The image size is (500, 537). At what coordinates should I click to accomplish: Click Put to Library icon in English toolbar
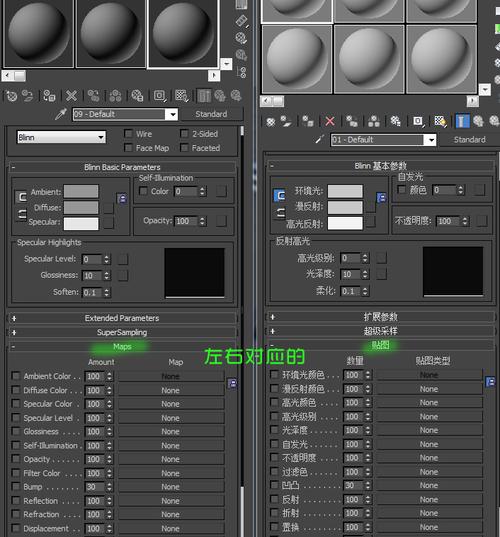tap(137, 96)
